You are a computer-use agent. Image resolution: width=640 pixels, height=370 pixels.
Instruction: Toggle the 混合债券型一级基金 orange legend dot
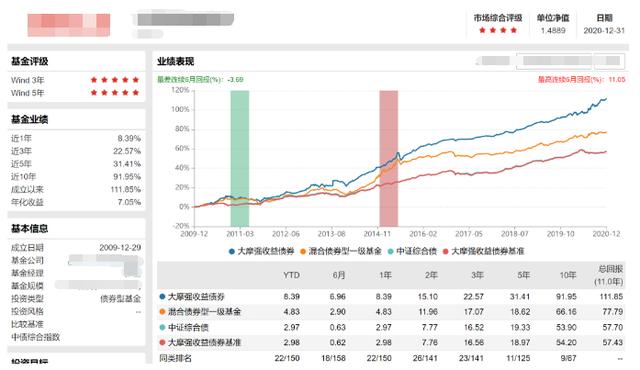click(x=303, y=252)
